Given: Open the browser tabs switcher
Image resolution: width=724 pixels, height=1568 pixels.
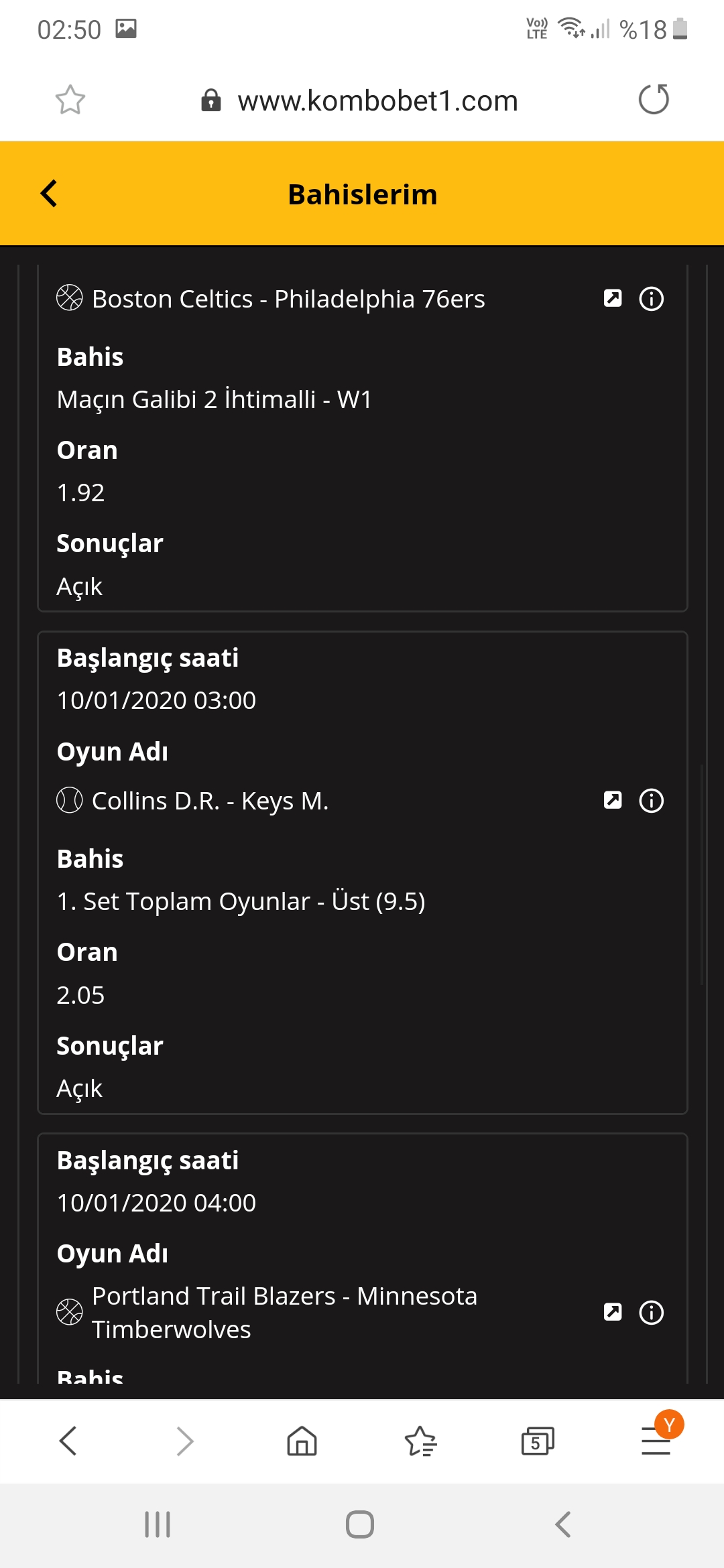Looking at the screenshot, I should [538, 1441].
